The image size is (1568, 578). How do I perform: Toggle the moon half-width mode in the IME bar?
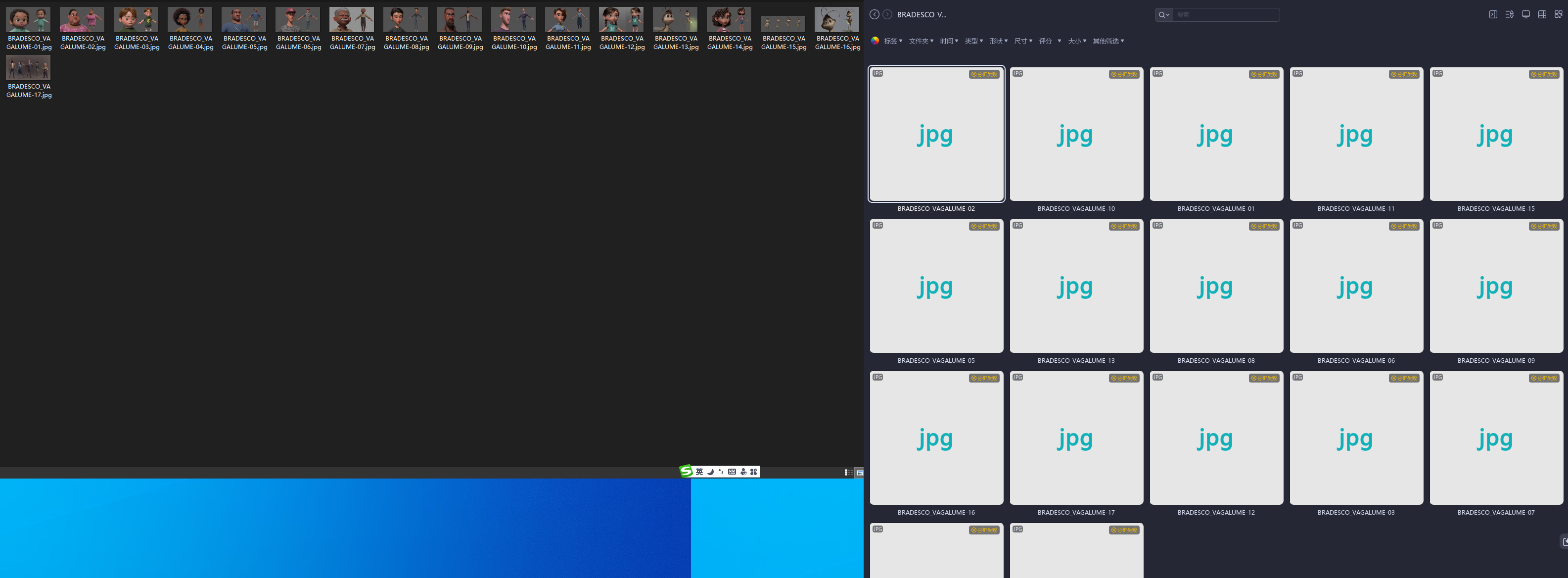coord(710,472)
